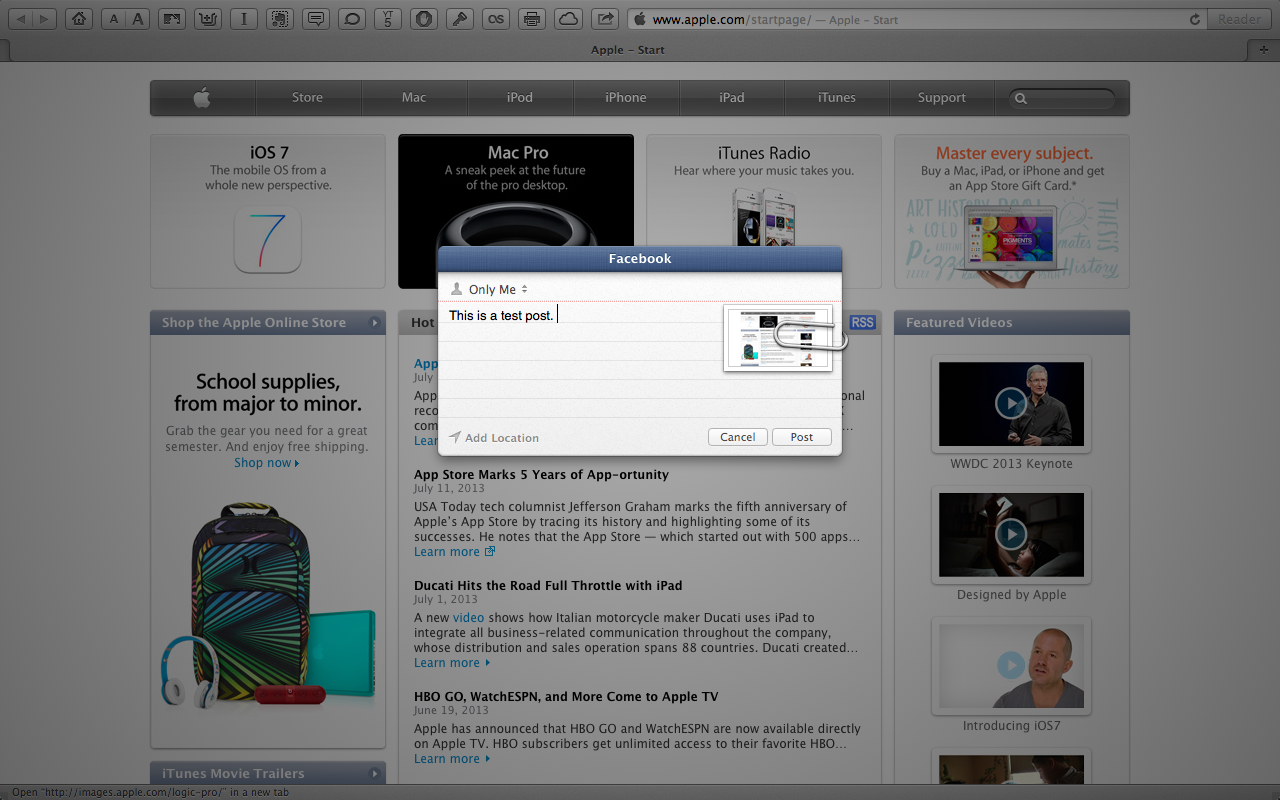Increase text size with the large A

137,19
